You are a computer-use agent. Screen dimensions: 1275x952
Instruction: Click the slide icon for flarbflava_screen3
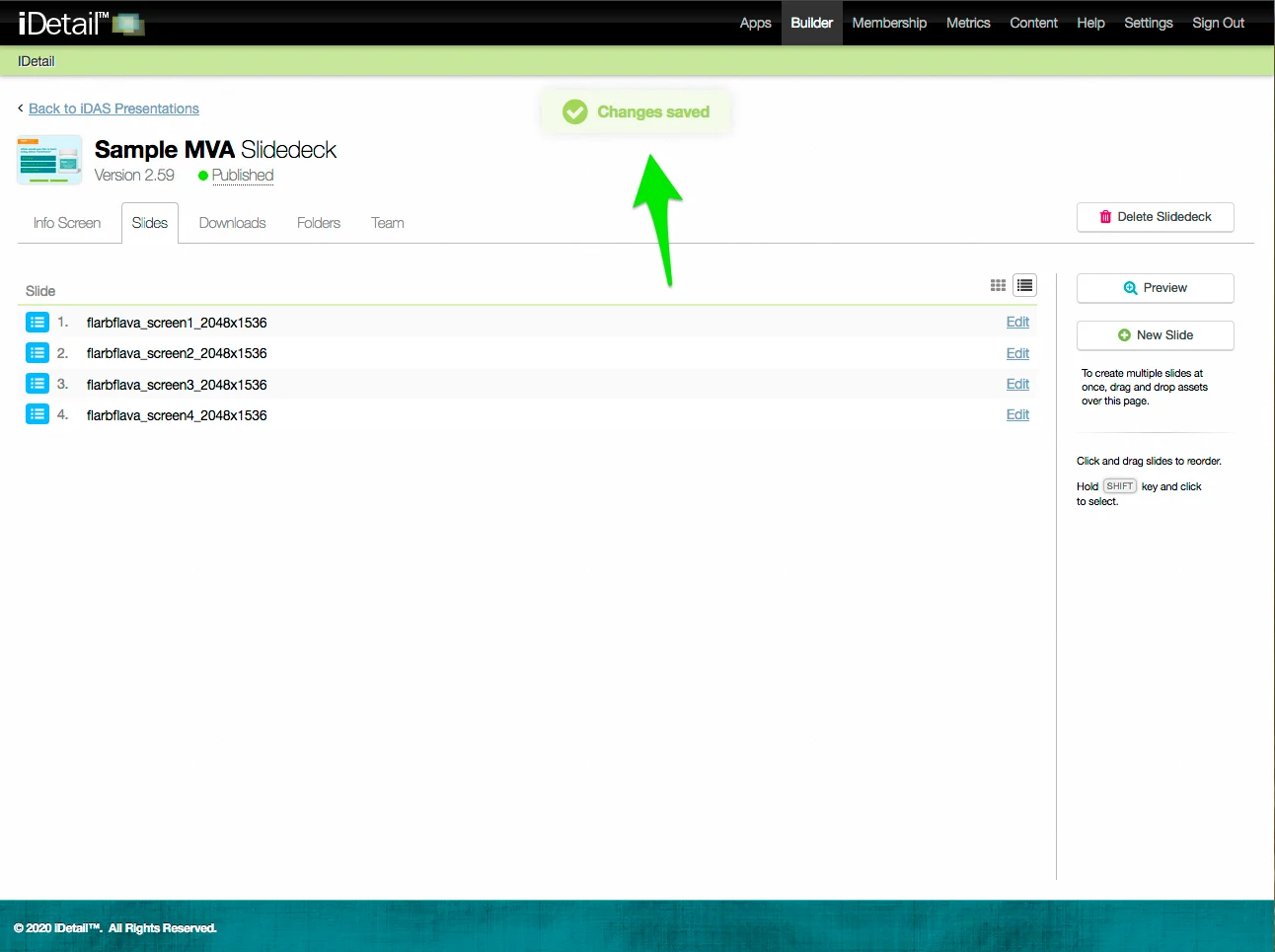point(37,384)
